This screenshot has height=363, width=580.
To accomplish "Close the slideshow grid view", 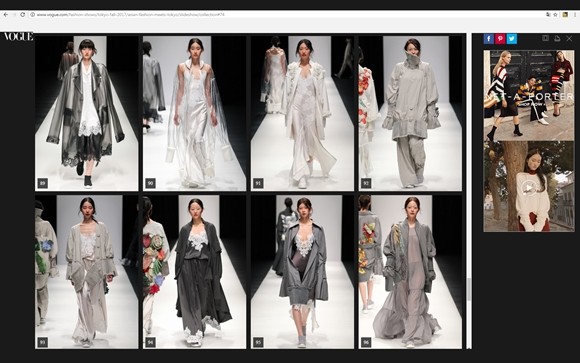I will coord(569,38).
